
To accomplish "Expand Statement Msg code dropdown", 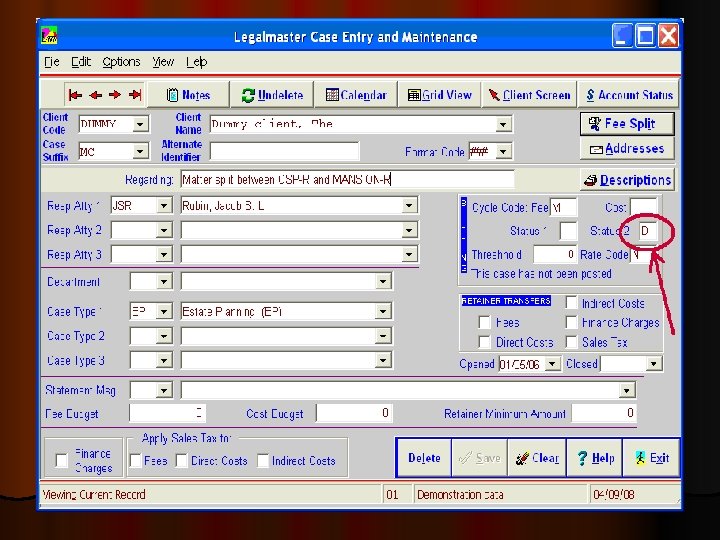I will pos(164,390).
